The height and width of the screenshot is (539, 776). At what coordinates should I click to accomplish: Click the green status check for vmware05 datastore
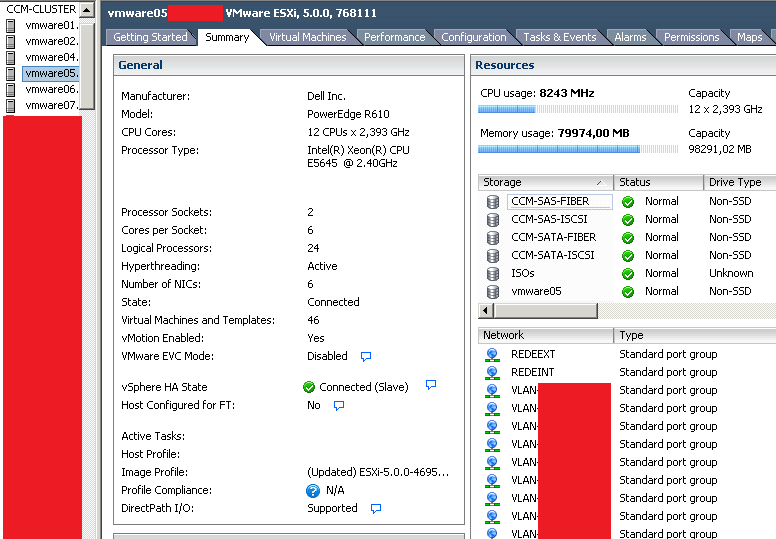[628, 292]
